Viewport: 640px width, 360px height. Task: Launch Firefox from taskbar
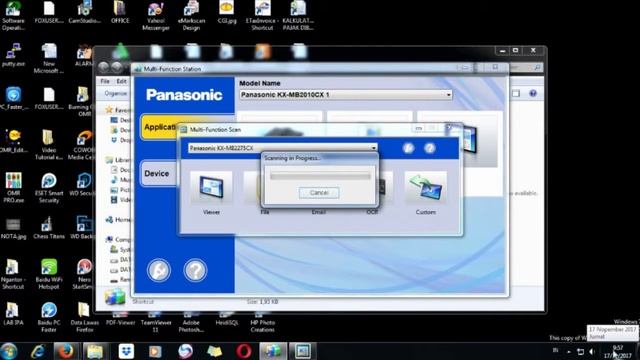tap(66, 351)
